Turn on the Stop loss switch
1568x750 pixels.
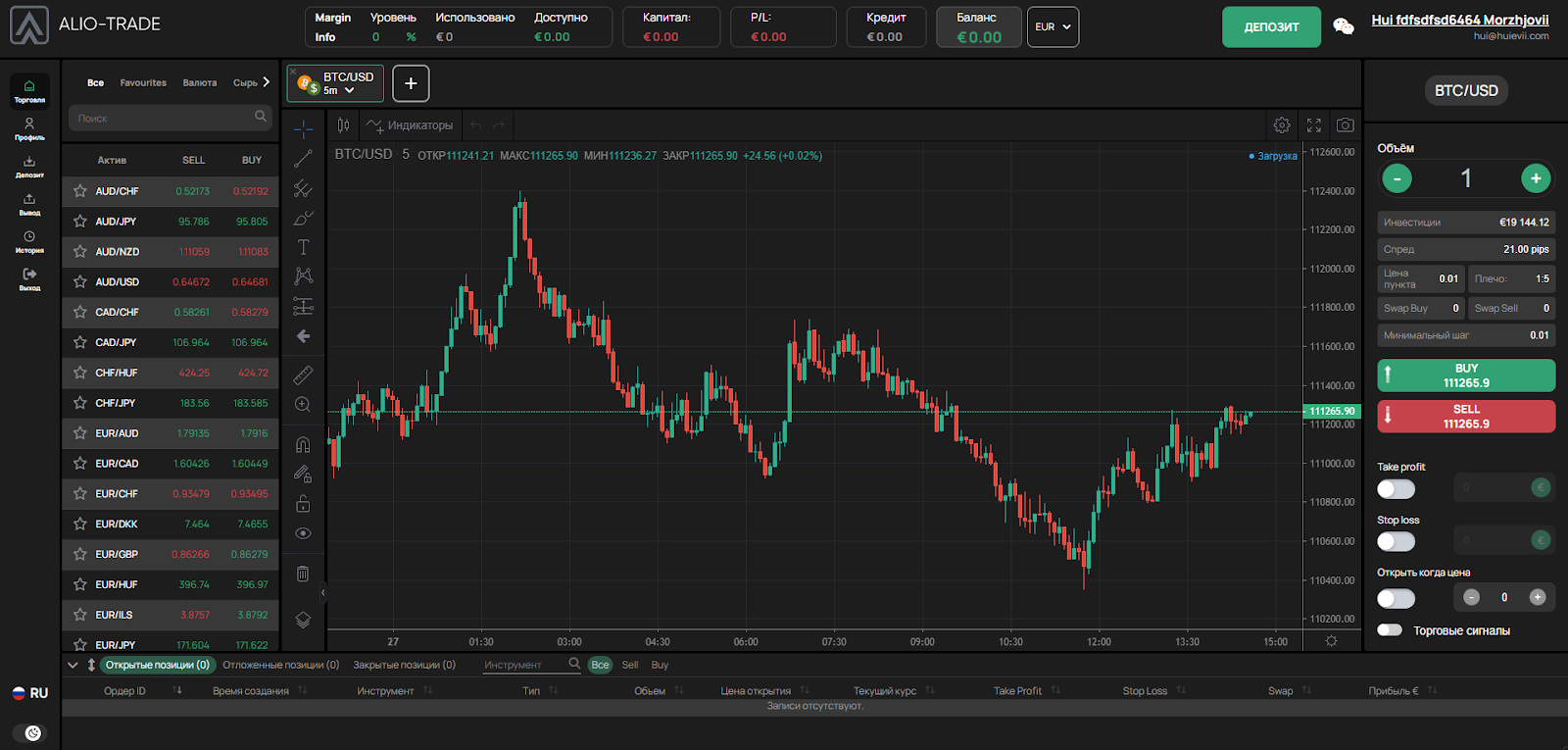coord(1396,541)
